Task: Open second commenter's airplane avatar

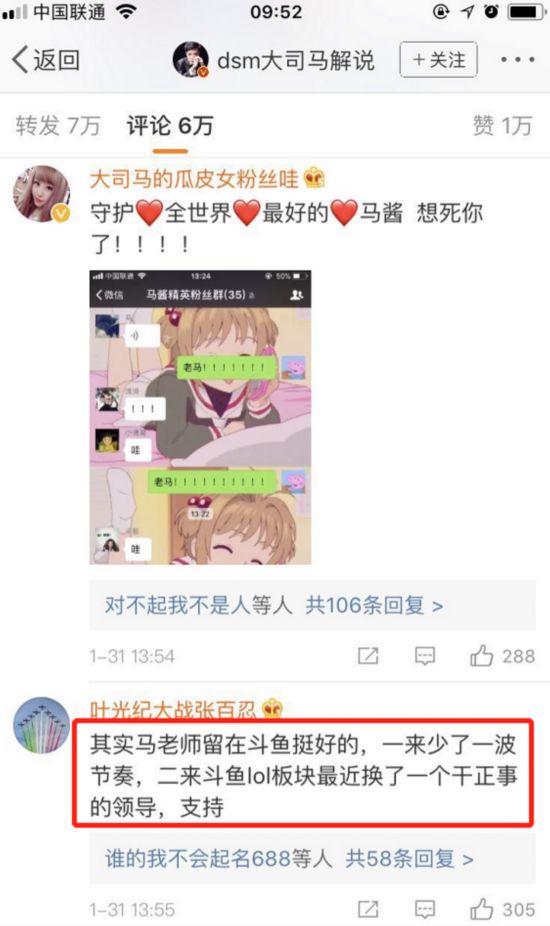Action: point(41,725)
